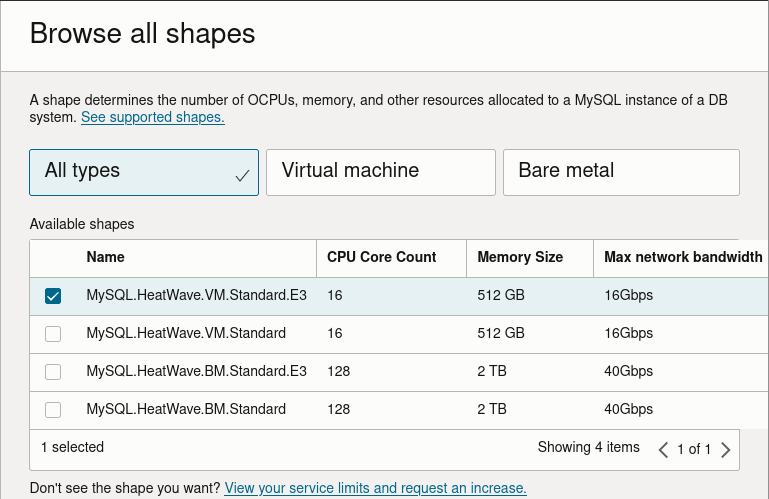The width and height of the screenshot is (769, 499).
Task: Click the MySQL.HeatWave.VM.Standard shape name
Action: click(x=186, y=333)
